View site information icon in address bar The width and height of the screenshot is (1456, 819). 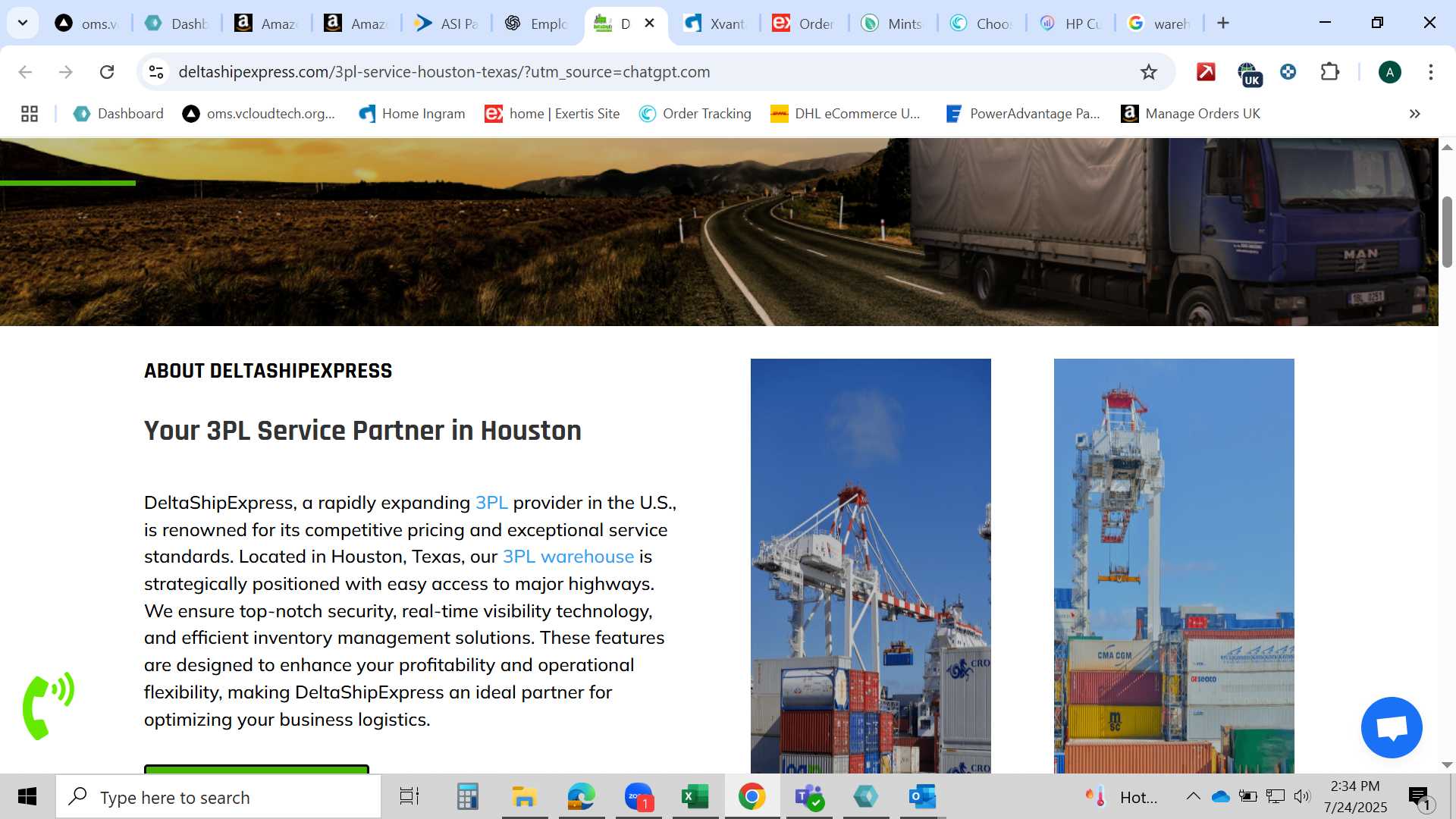[x=156, y=72]
